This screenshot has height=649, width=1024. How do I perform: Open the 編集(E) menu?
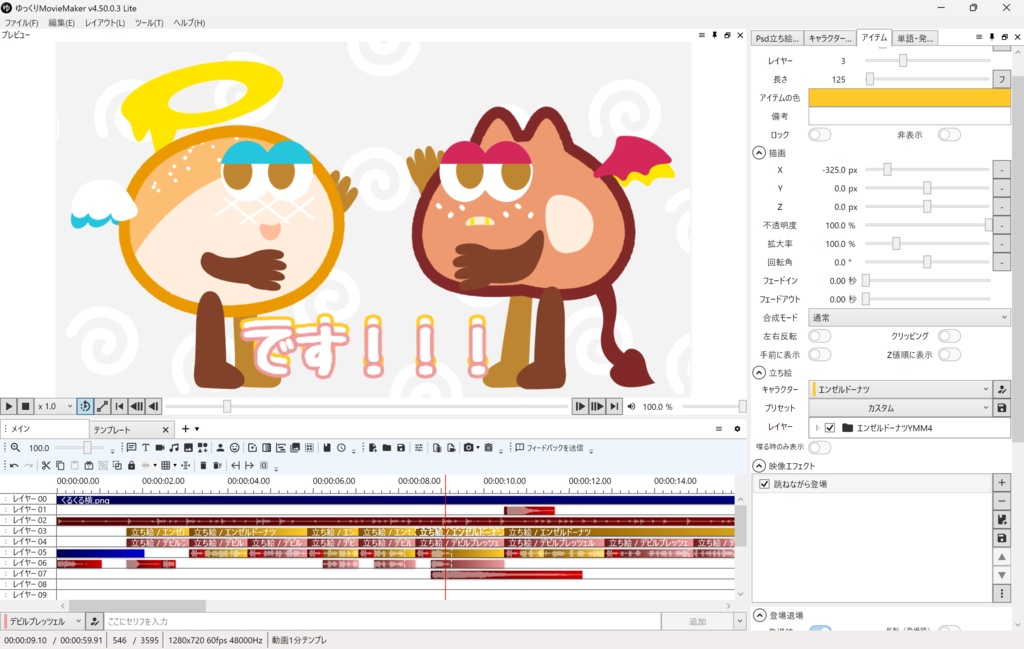coord(61,23)
